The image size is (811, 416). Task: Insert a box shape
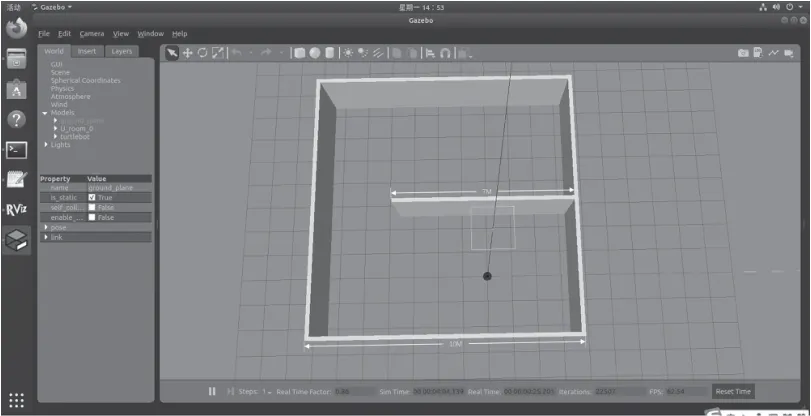(x=299, y=53)
